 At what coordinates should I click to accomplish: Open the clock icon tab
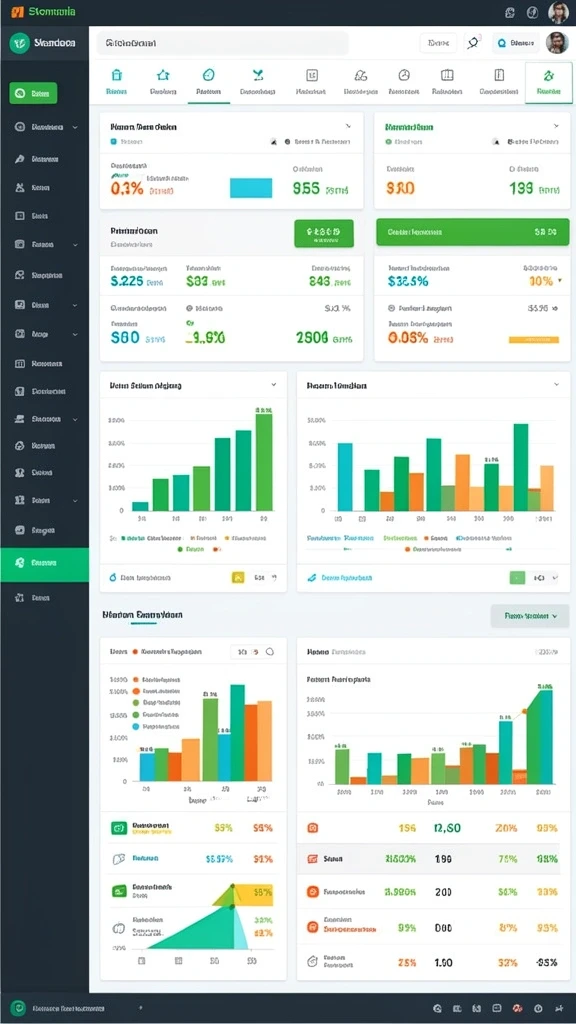404,82
